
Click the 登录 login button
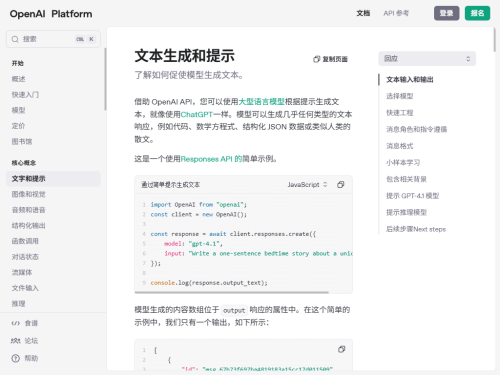click(446, 13)
